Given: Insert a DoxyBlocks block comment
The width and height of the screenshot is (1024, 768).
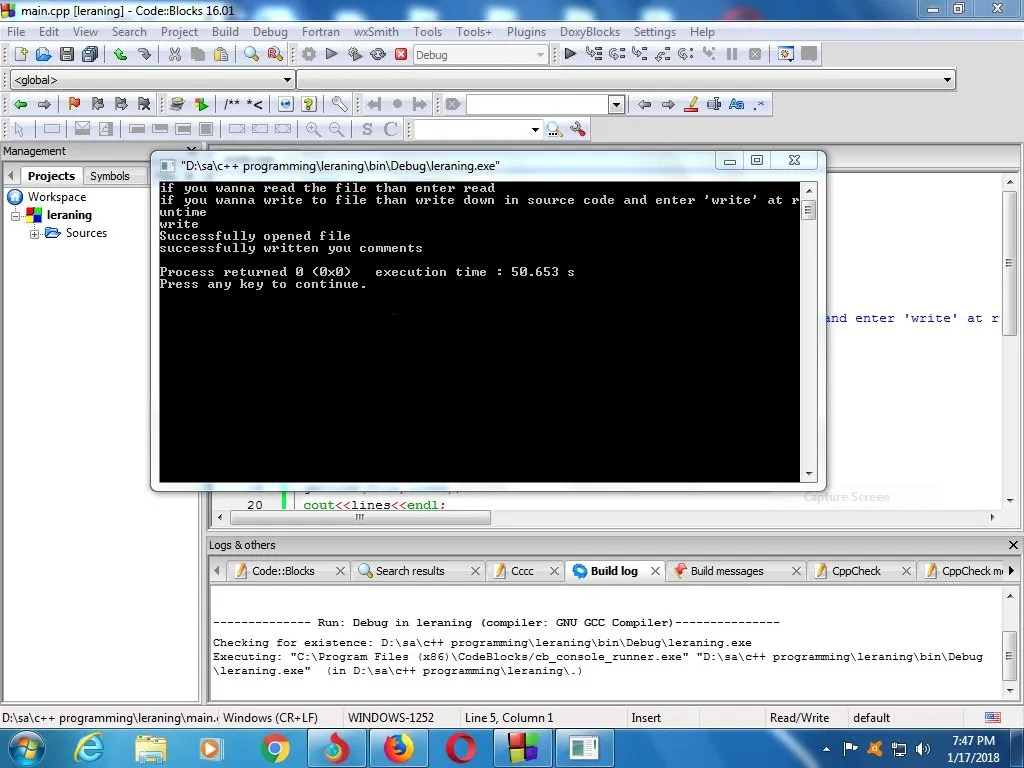Looking at the screenshot, I should coord(232,104).
